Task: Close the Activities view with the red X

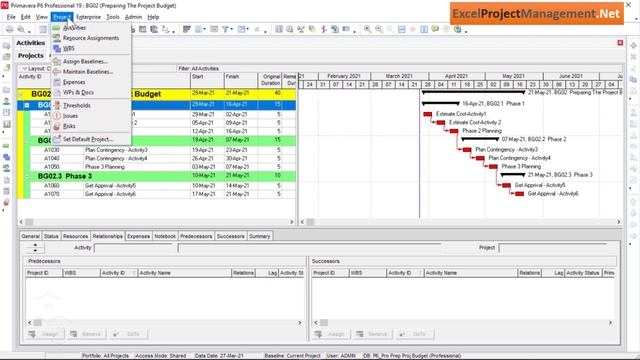Action: (620, 43)
